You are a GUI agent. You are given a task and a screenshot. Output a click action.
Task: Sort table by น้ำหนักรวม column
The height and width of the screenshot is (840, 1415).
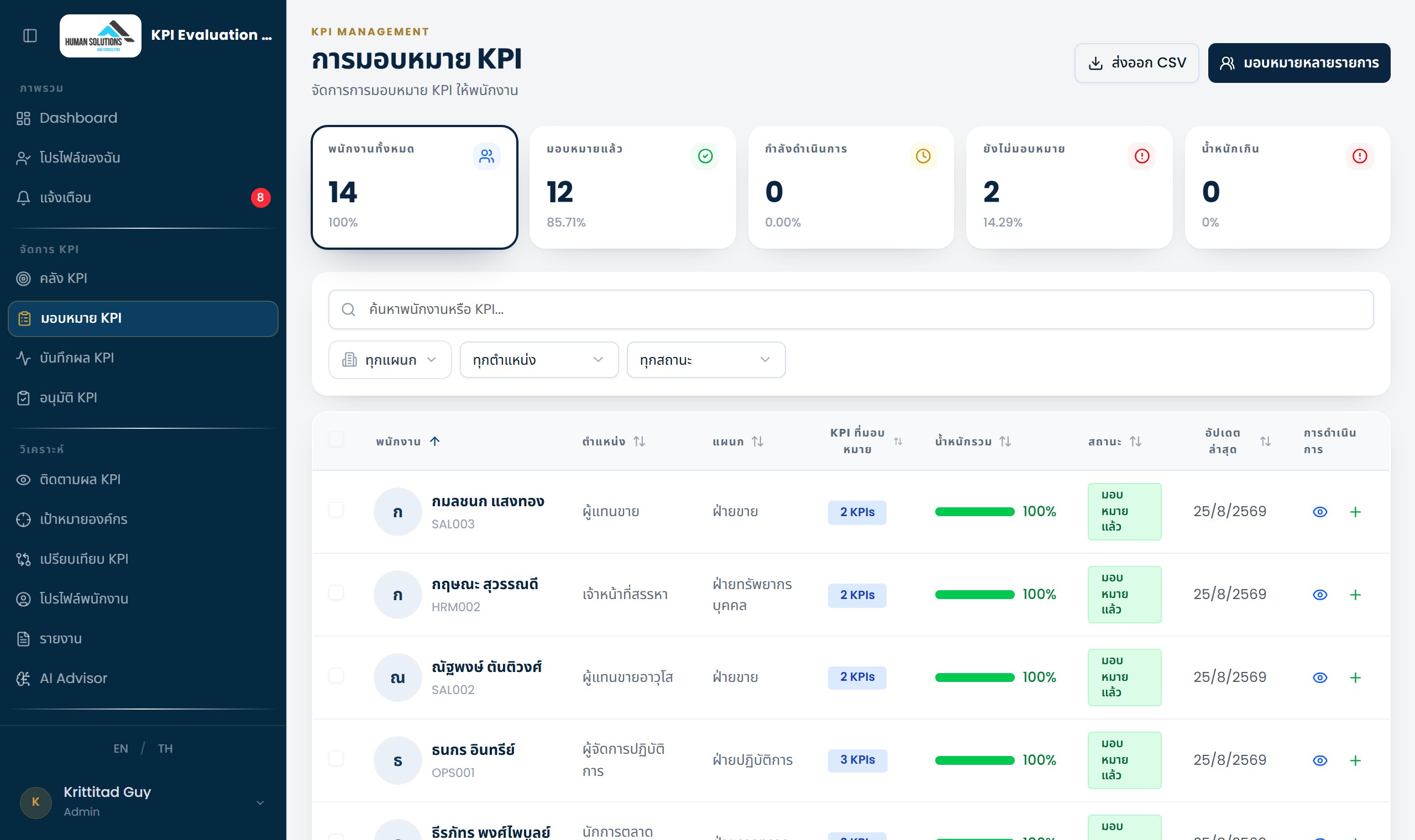tap(973, 442)
